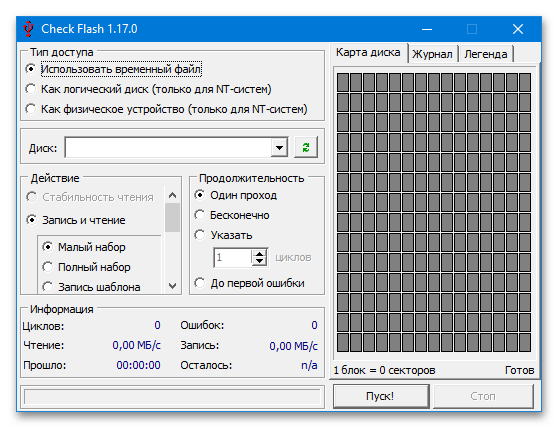Click action list scroll up arrow
The height and width of the screenshot is (428, 558).
click(x=173, y=195)
